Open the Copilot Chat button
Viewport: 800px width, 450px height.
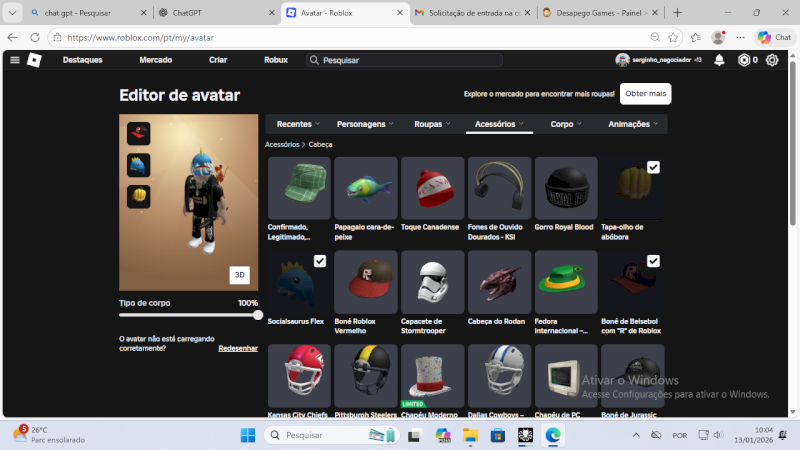pos(774,37)
